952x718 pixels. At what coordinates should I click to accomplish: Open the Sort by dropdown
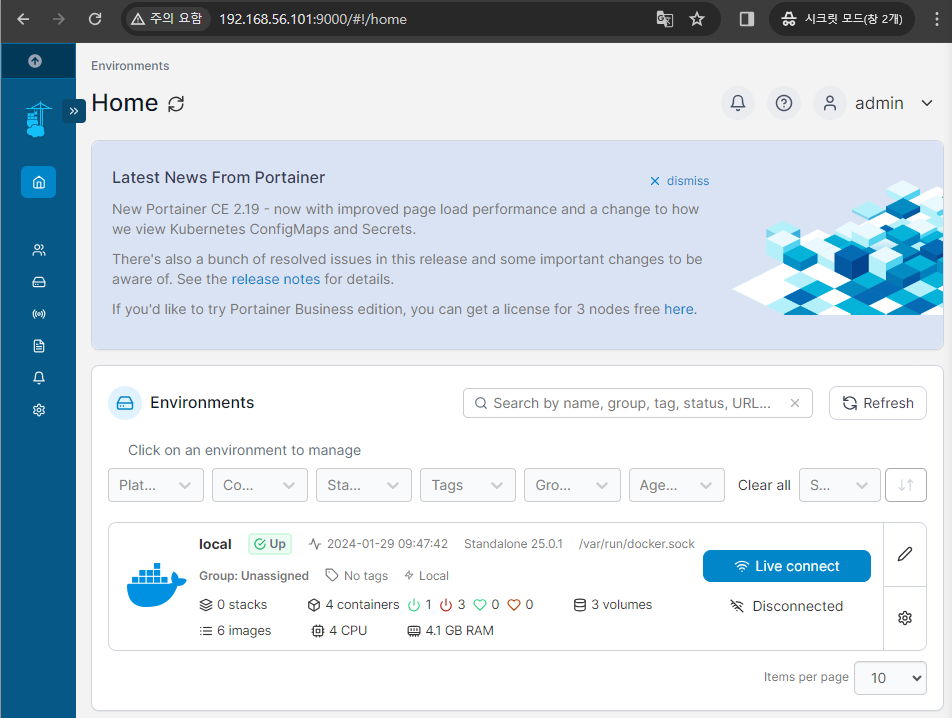point(840,485)
